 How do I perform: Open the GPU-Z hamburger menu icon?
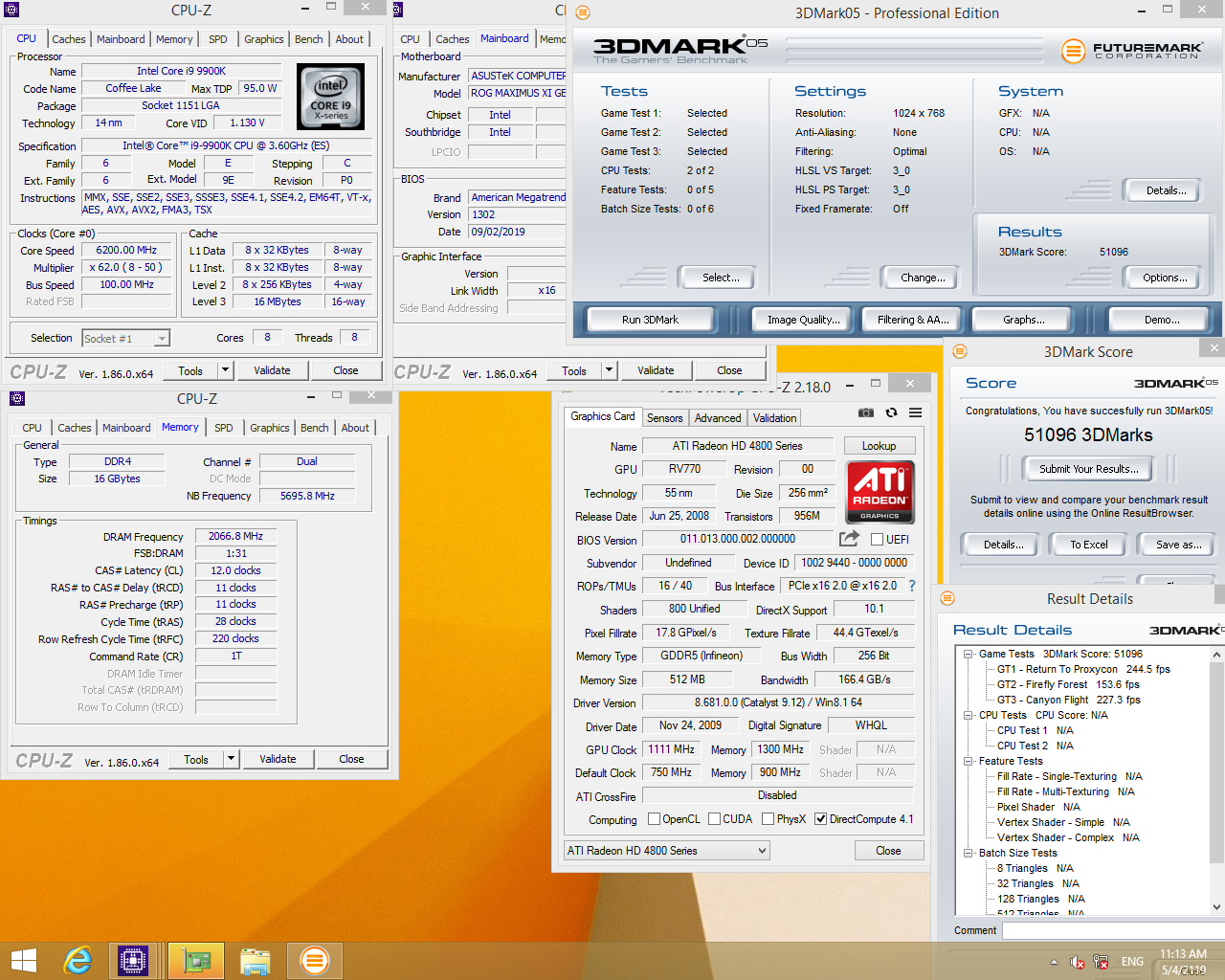(x=915, y=412)
